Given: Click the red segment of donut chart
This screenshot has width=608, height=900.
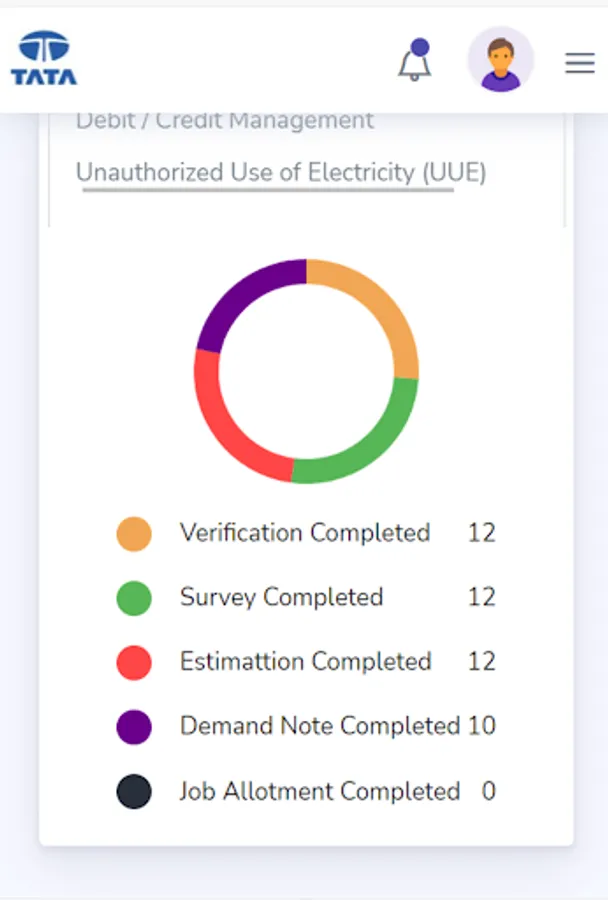Looking at the screenshot, I should click(228, 430).
